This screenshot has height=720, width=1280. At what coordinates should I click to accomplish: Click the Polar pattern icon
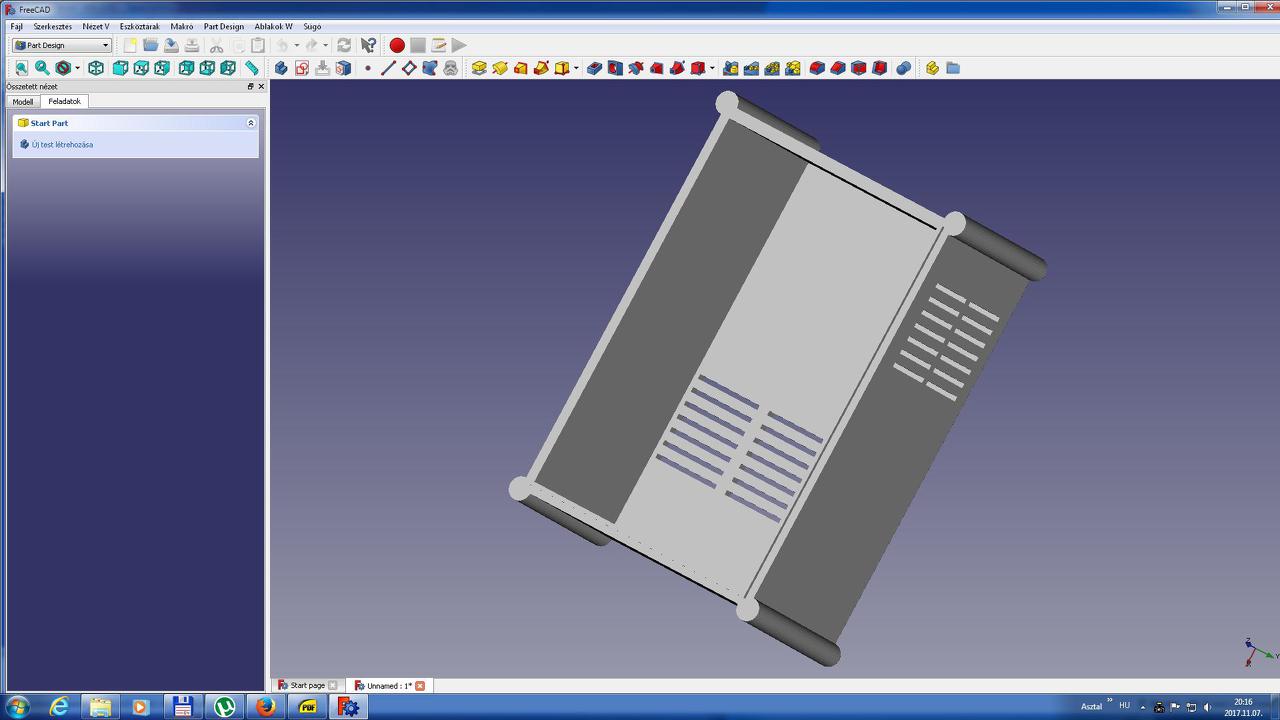773,68
